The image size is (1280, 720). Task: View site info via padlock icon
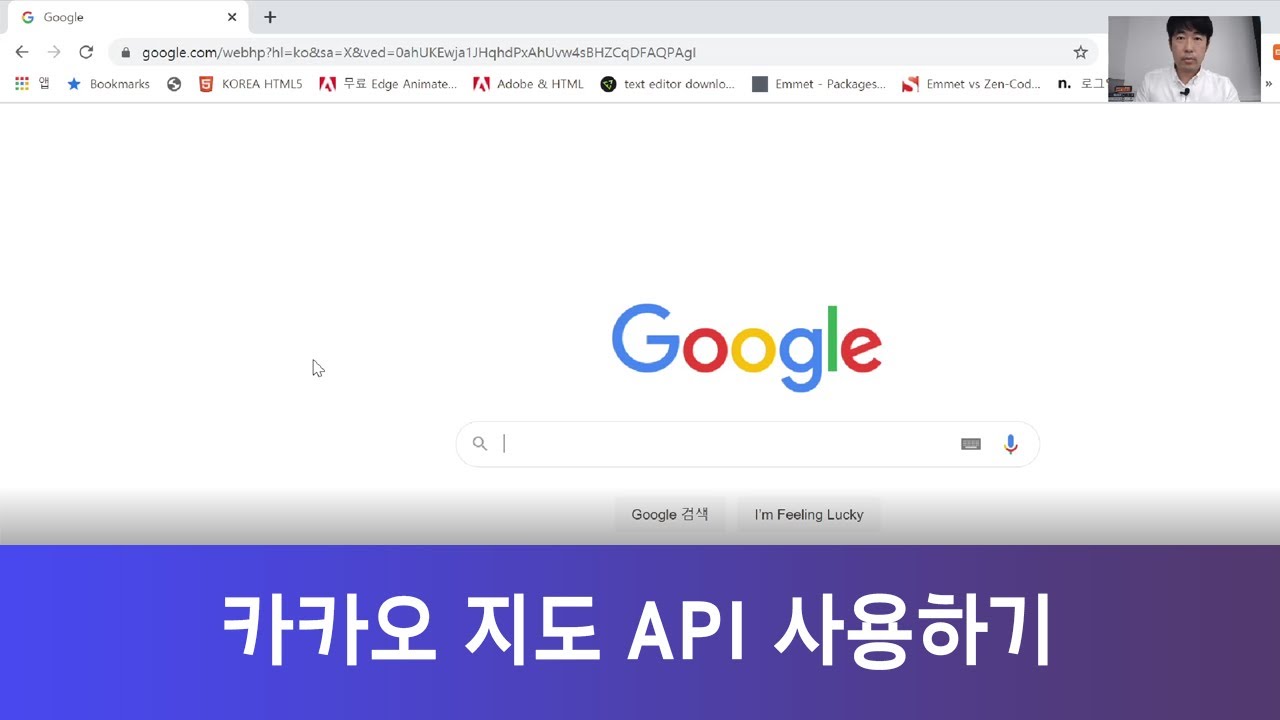(125, 52)
